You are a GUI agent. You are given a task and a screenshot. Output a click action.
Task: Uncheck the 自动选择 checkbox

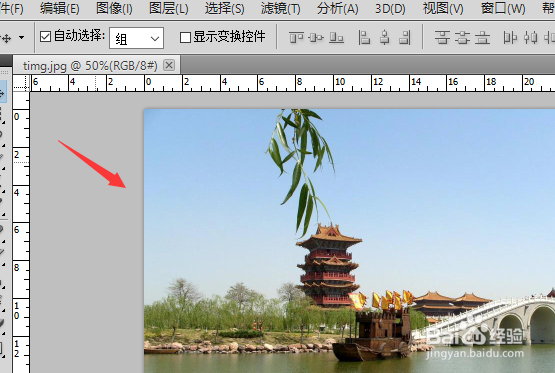pyautogui.click(x=45, y=36)
